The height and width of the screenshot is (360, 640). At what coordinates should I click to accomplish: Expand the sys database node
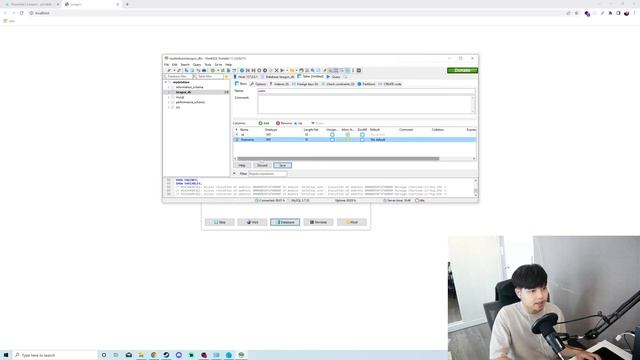tap(169, 107)
